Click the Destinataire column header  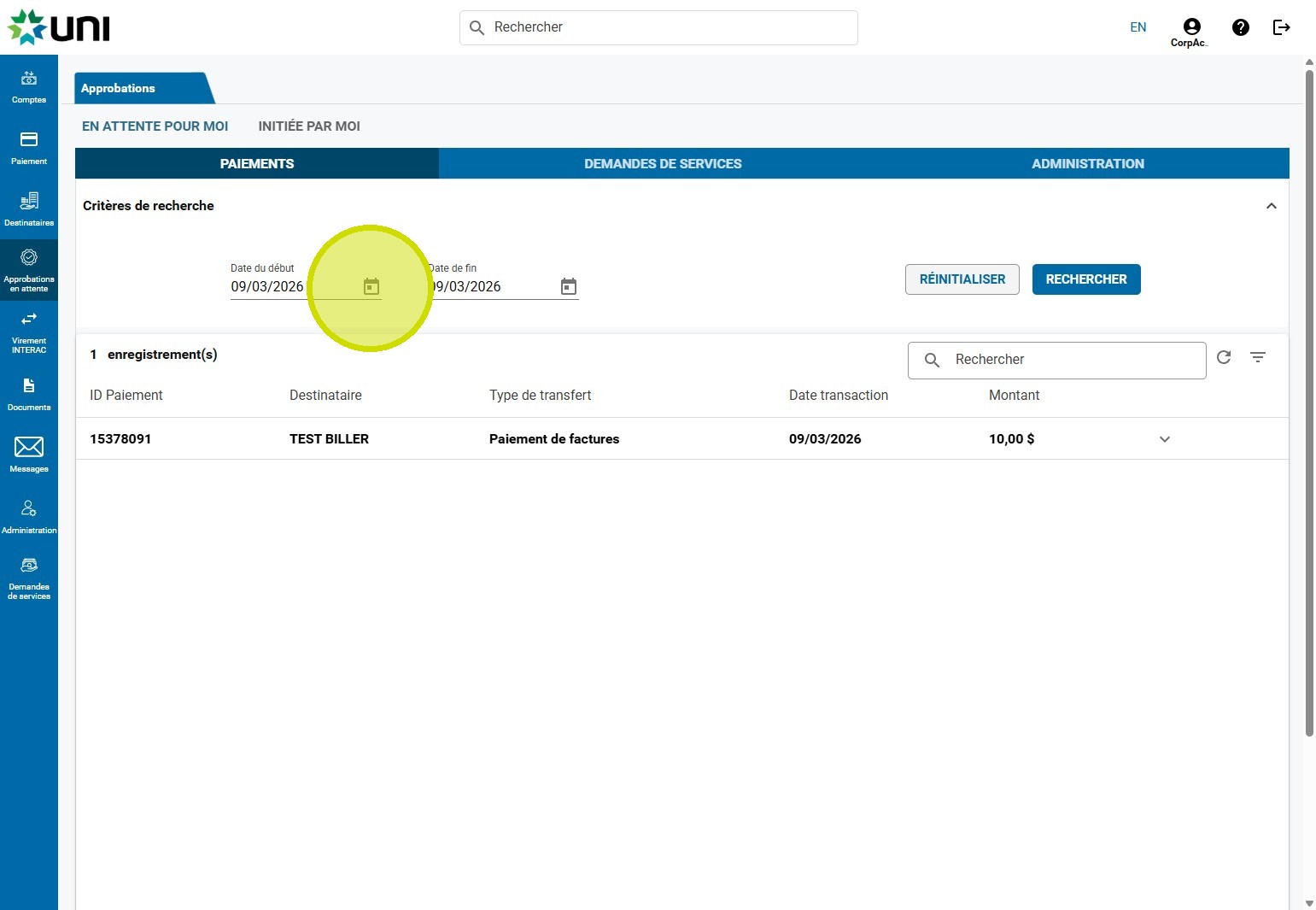(325, 395)
